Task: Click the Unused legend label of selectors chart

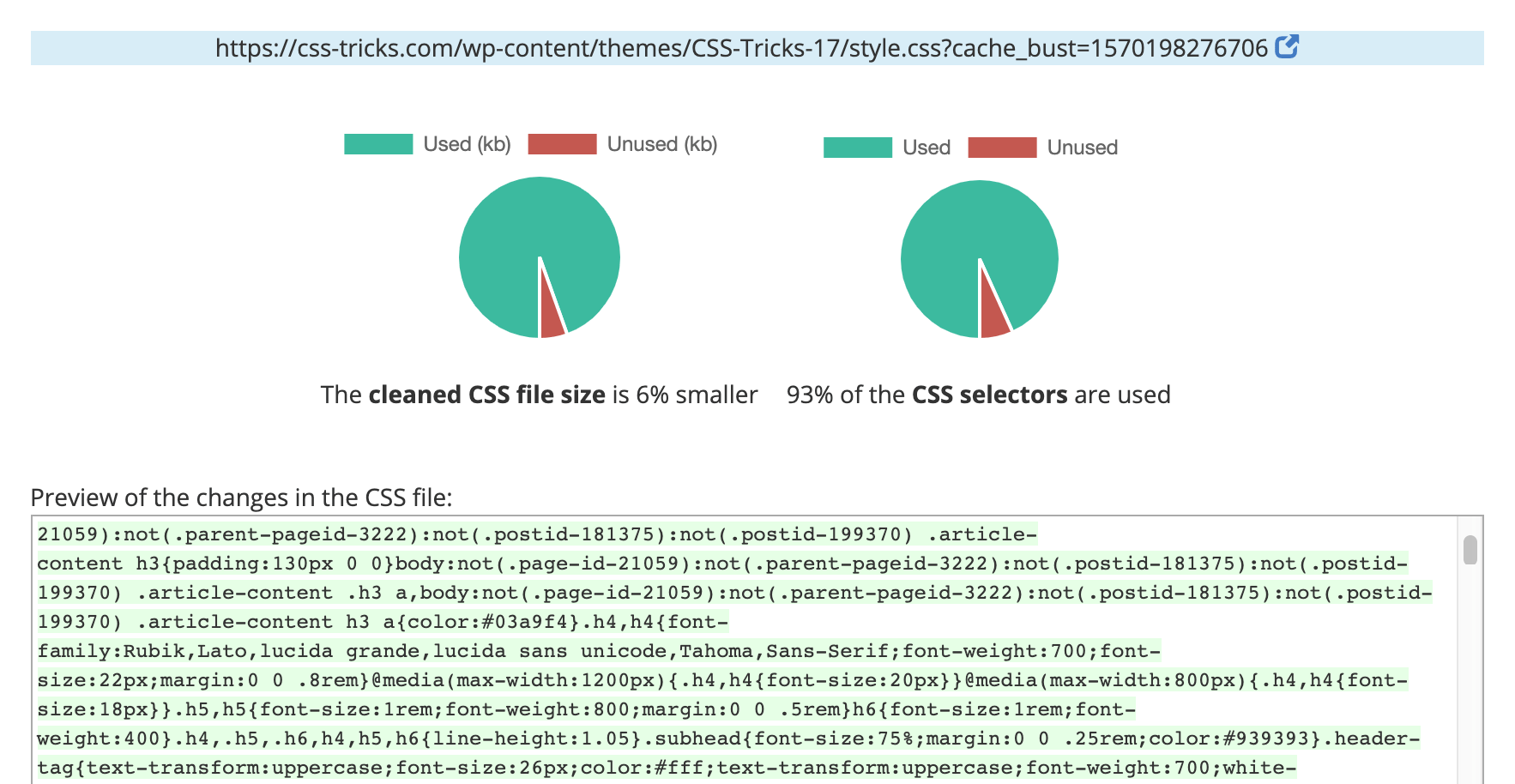Action: pyautogui.click(x=1083, y=148)
